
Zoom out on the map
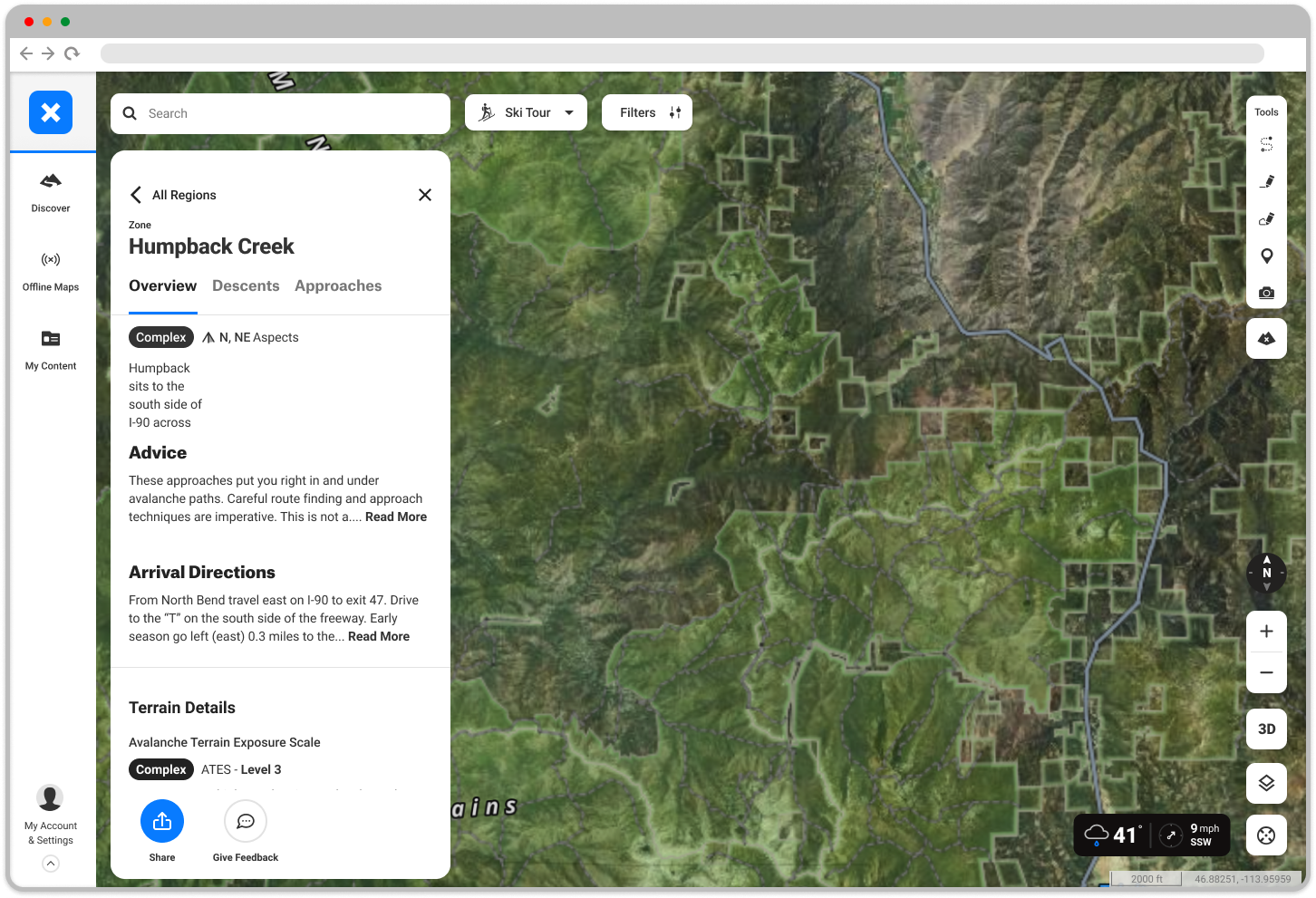(x=1267, y=673)
